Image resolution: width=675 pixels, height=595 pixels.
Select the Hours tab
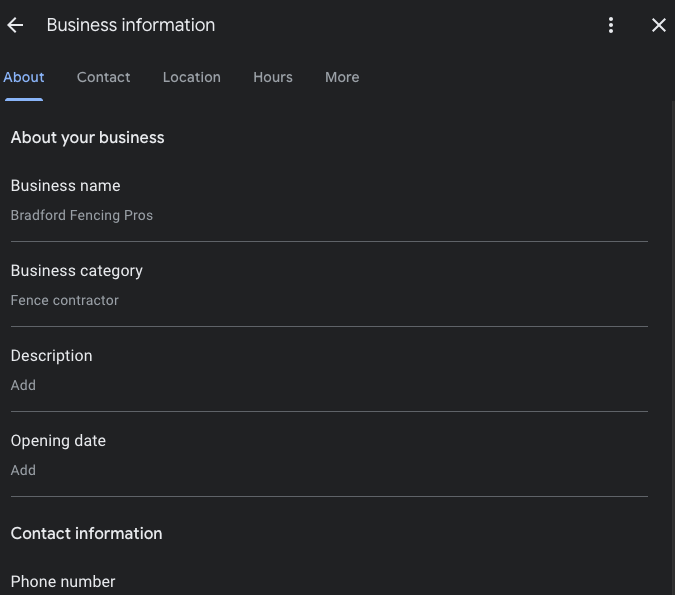point(273,77)
